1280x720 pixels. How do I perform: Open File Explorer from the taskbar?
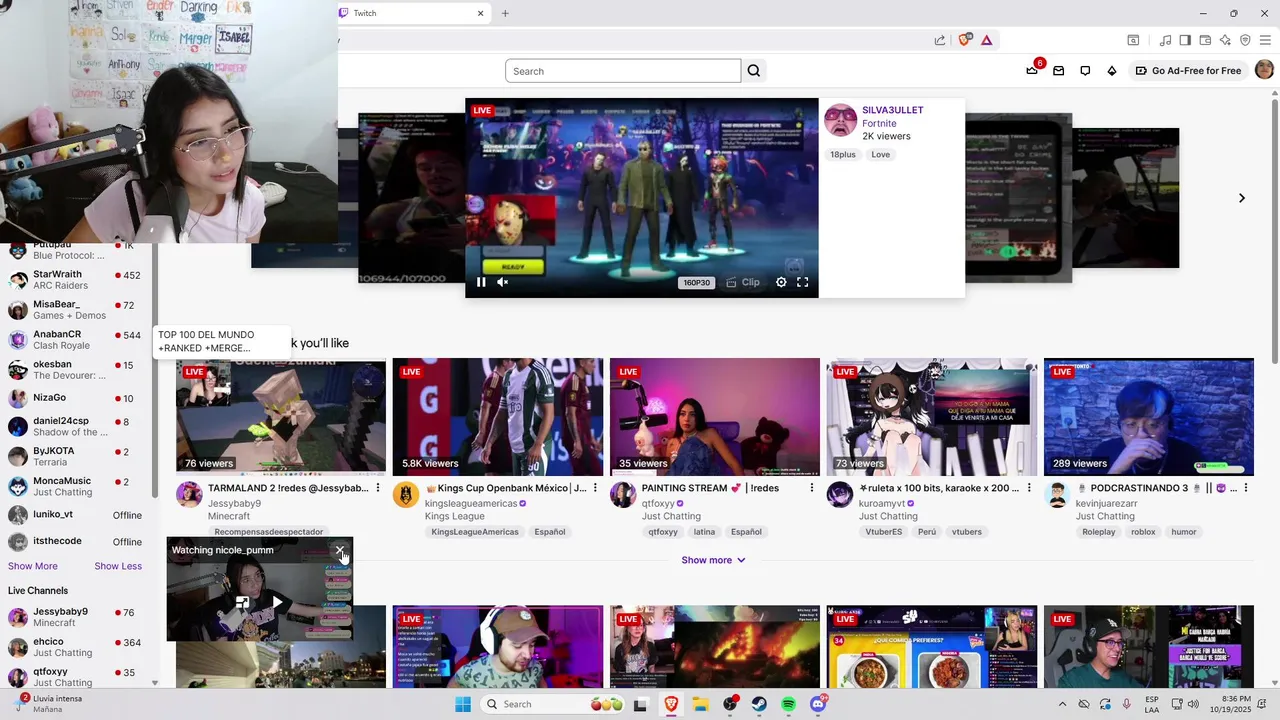click(701, 704)
